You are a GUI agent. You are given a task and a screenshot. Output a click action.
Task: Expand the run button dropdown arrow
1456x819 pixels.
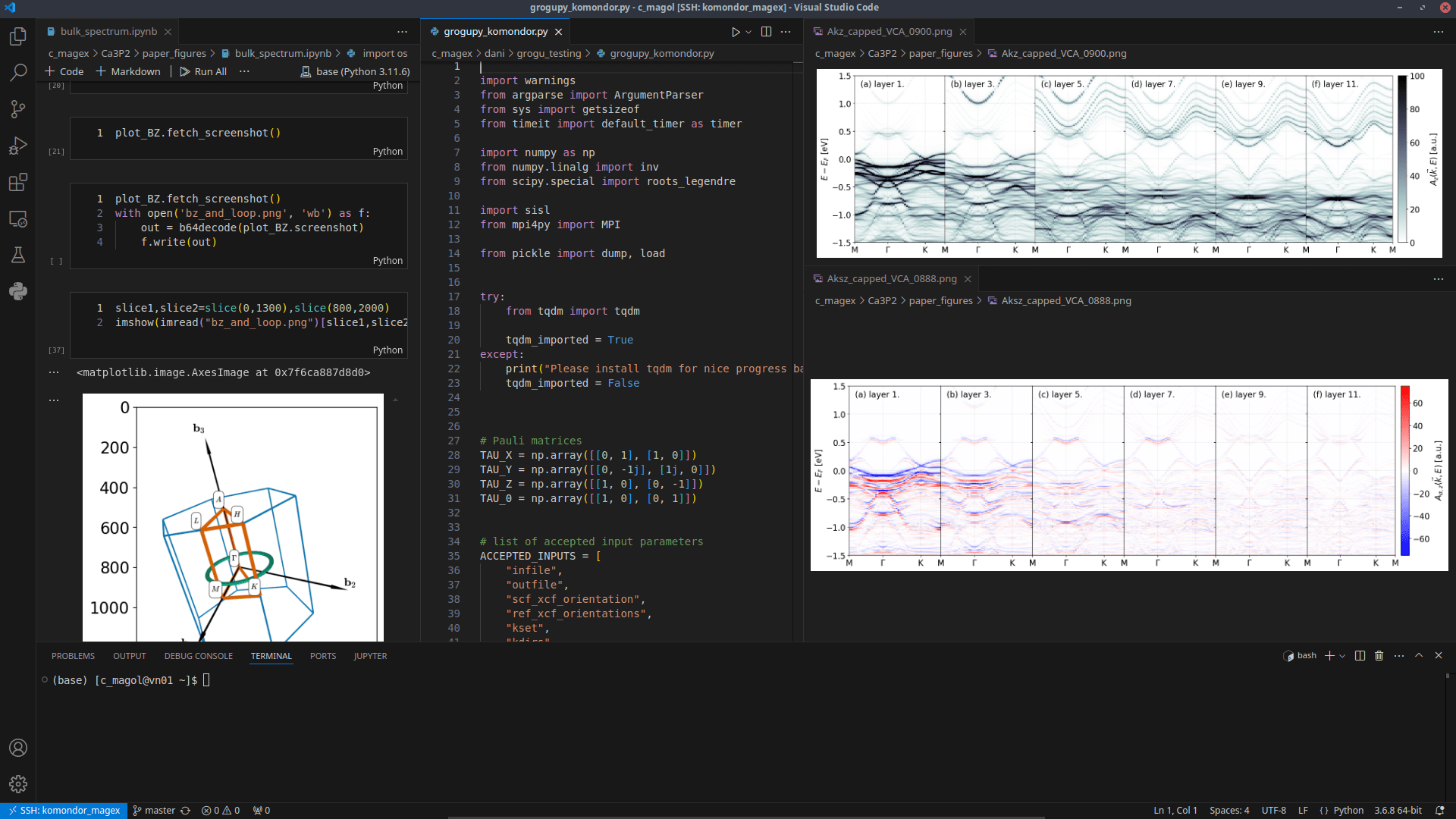coord(748,32)
